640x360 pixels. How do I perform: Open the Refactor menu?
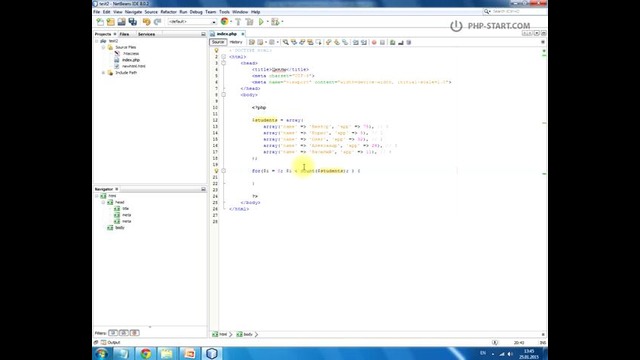coord(169,12)
